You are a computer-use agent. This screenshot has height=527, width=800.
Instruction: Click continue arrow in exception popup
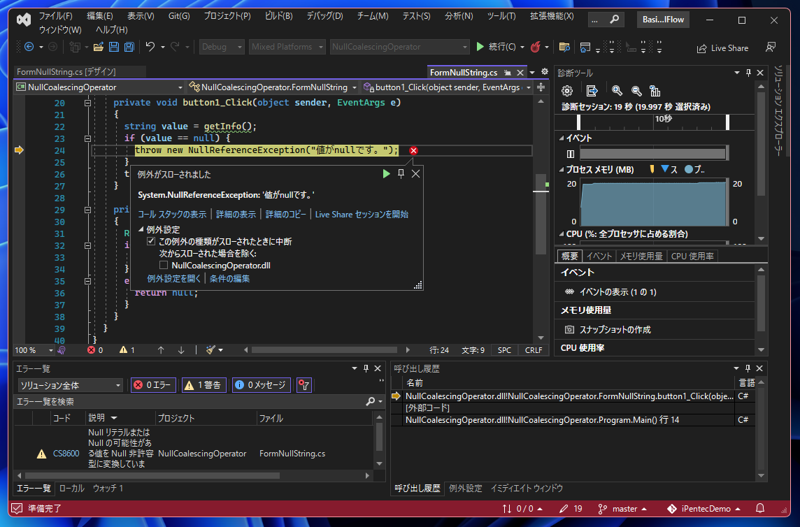[x=386, y=174]
